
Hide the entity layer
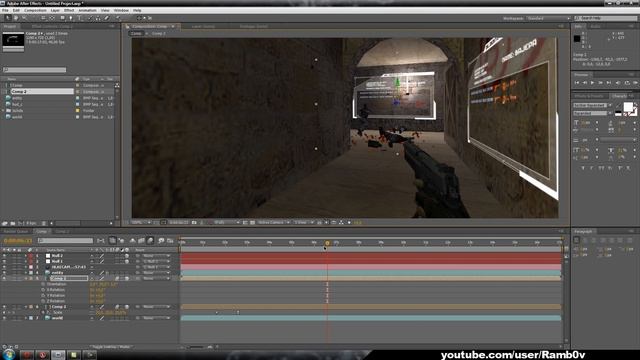click(x=4, y=273)
